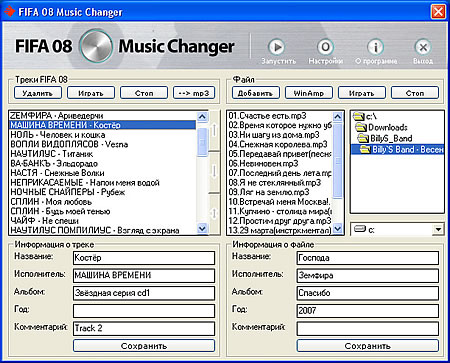Select file 12.Простим друг друга.mp3
Image resolution: width=450 pixels, height=363 pixels.
coord(280,221)
